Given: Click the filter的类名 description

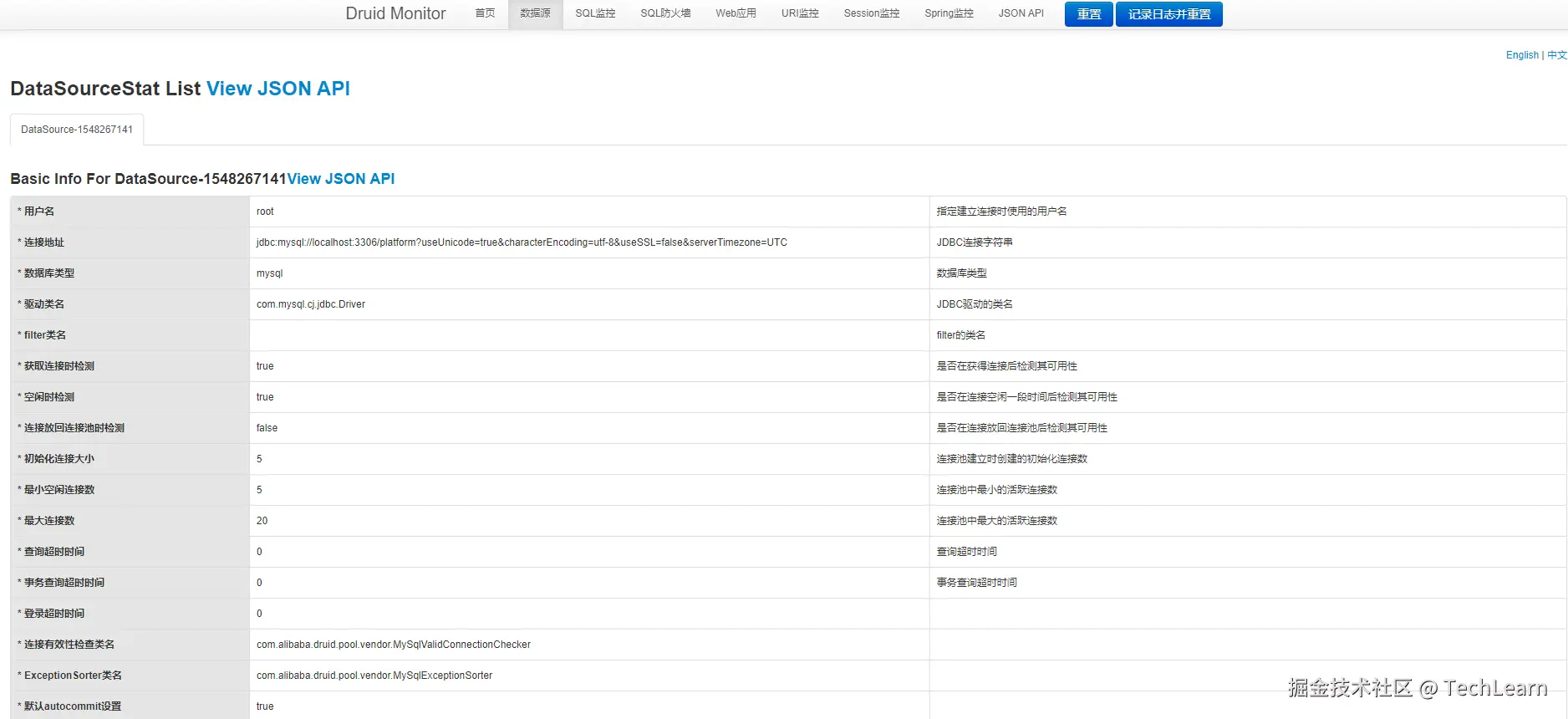Looking at the screenshot, I should click(961, 335).
